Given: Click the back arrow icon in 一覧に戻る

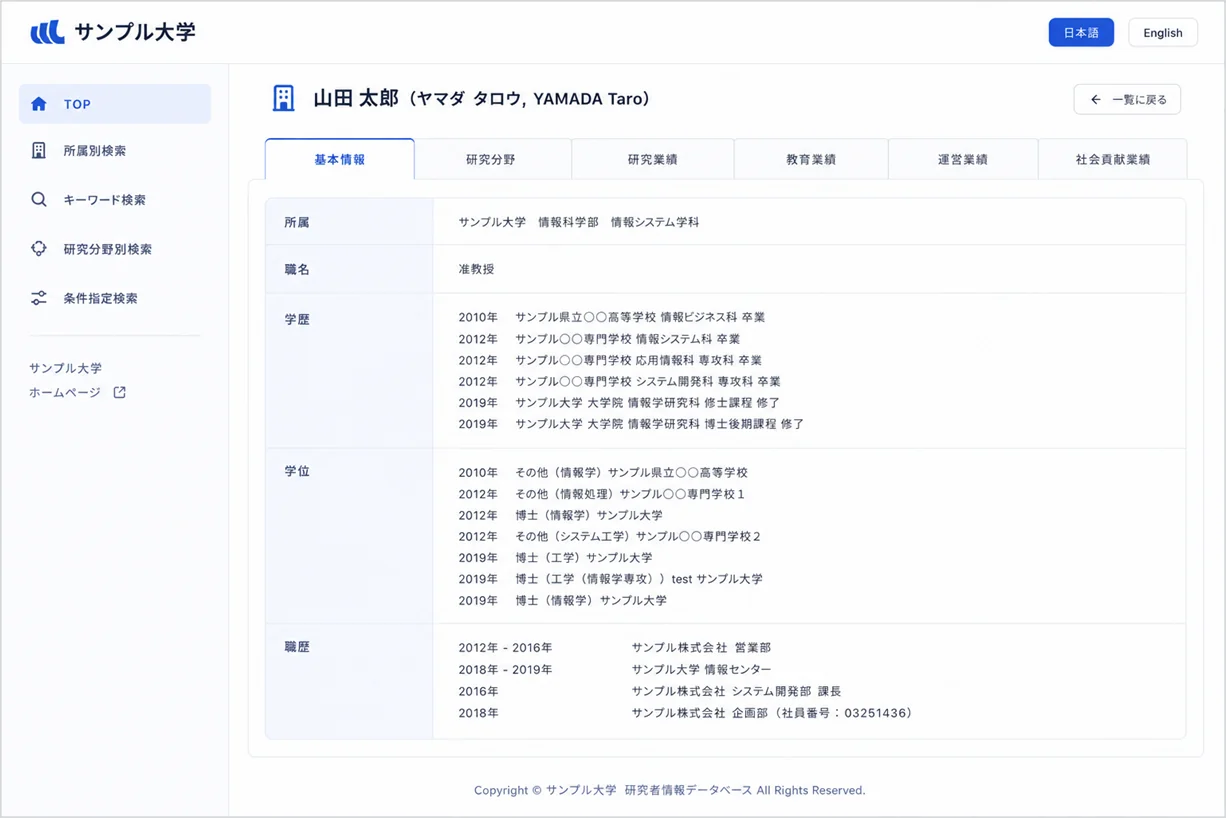Looking at the screenshot, I should 1096,100.
